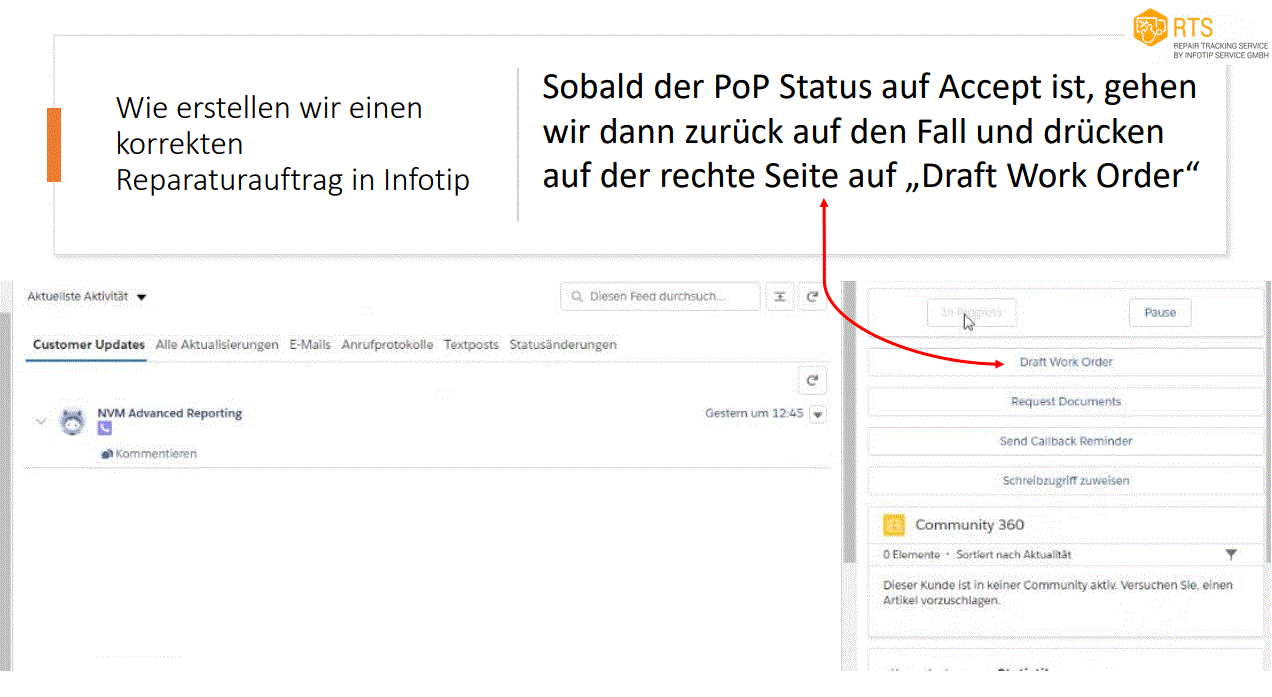Click the Community 360 heading

(969, 525)
